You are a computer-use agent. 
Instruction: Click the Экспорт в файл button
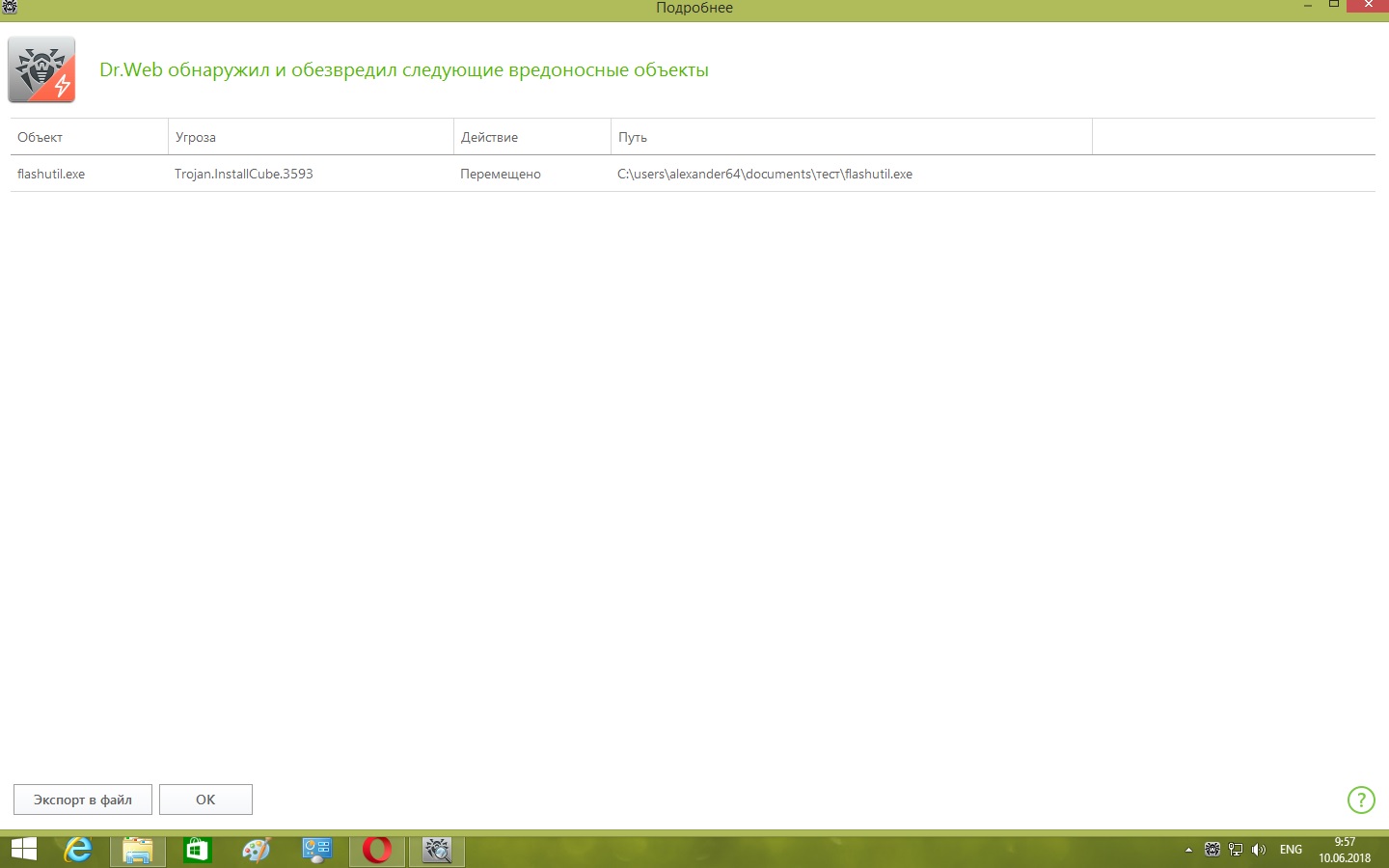(x=83, y=800)
